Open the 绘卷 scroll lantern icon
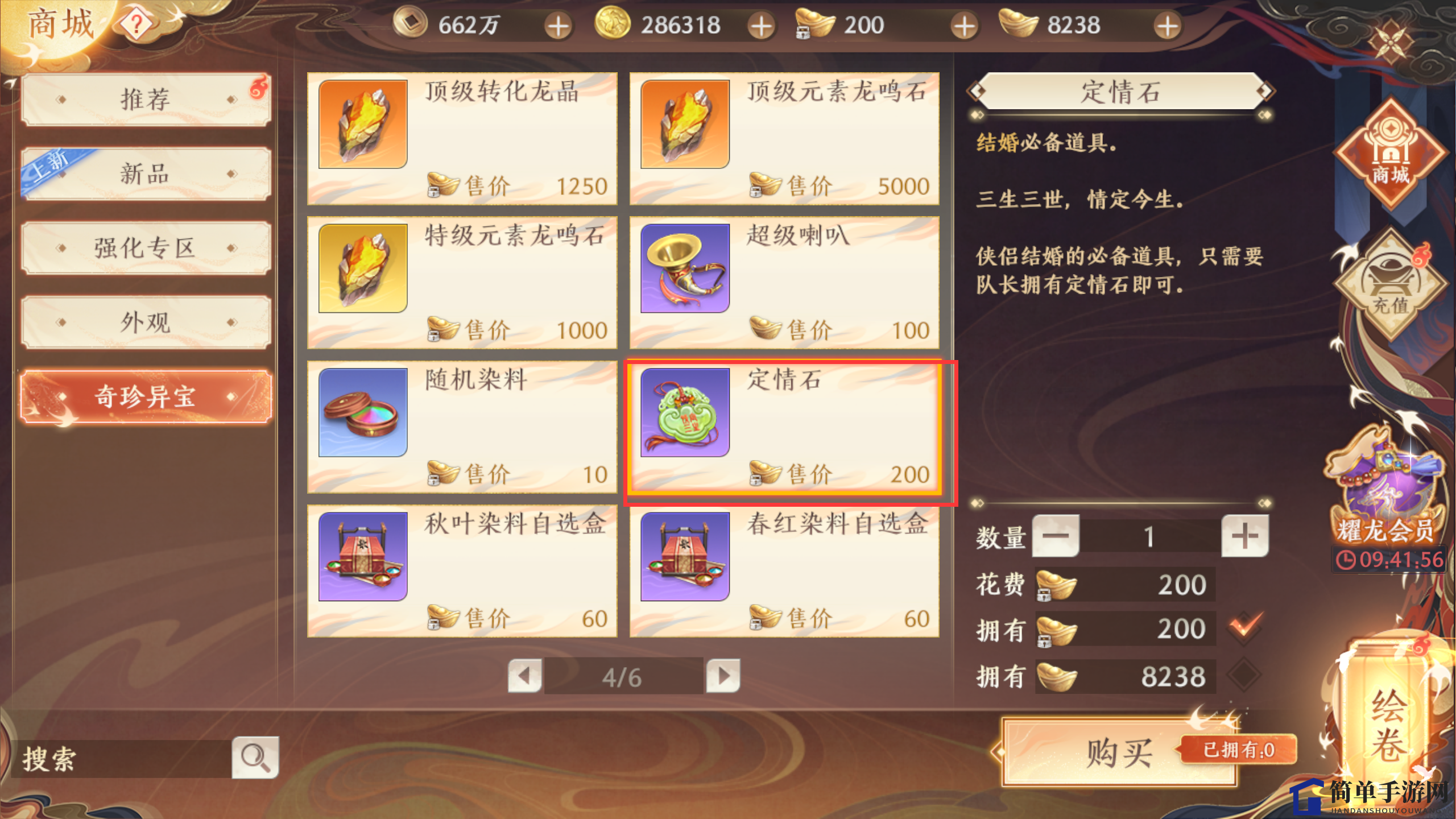The width and height of the screenshot is (1456, 819). coord(1388,715)
